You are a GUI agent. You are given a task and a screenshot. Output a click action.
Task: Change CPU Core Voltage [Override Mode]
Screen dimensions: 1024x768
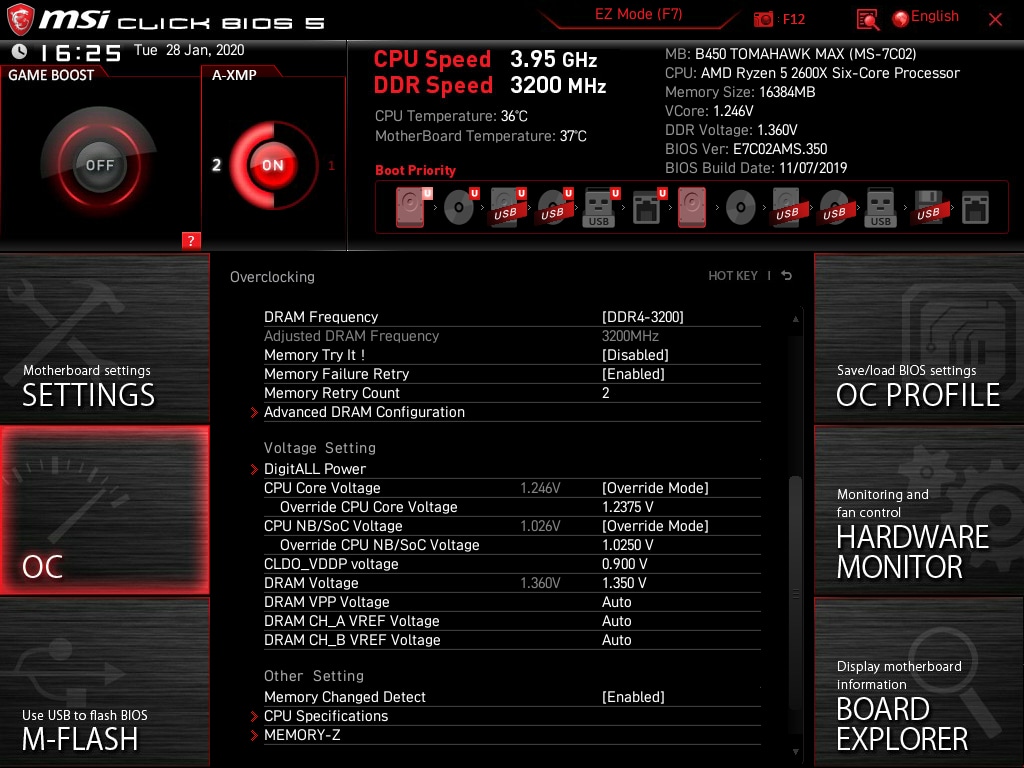[x=655, y=488]
